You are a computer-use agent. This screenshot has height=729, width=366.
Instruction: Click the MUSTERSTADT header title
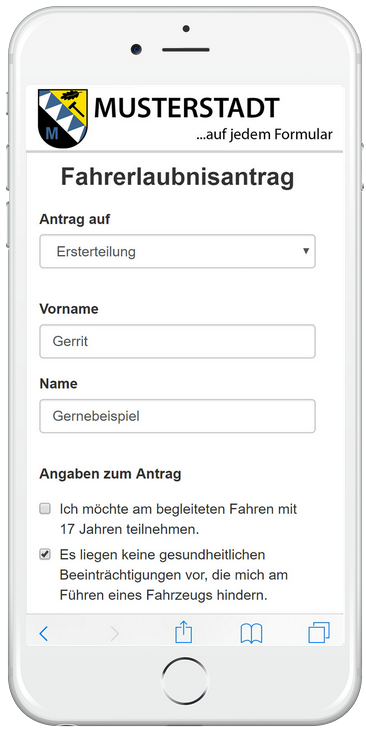click(186, 108)
